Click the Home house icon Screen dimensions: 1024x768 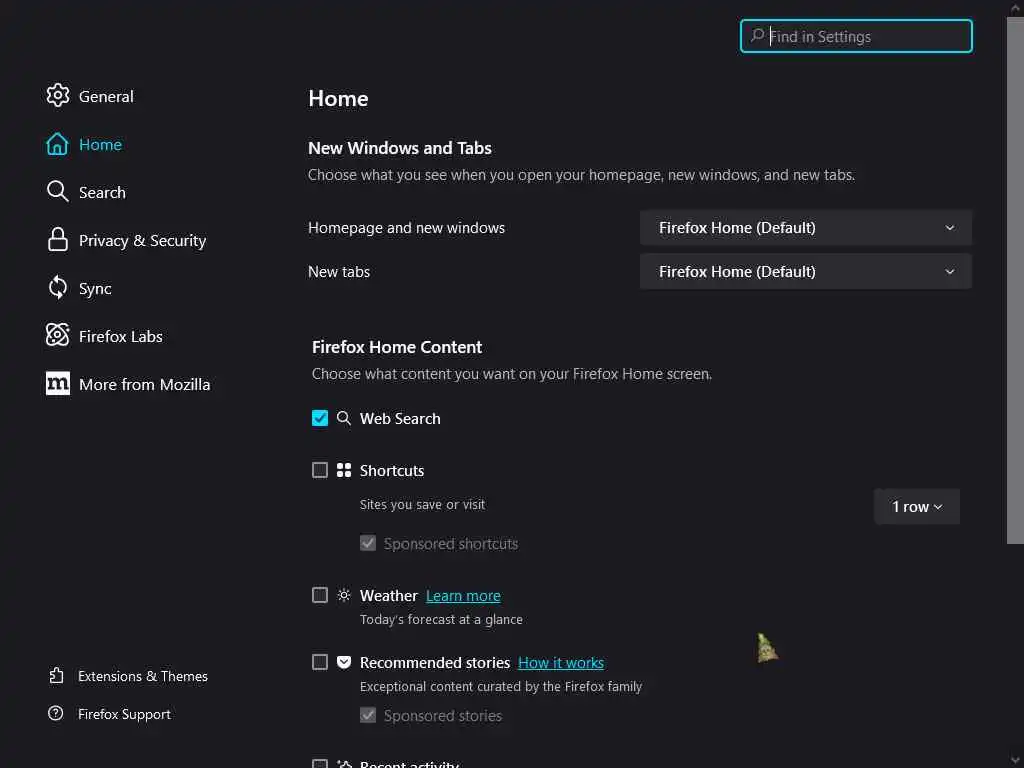[x=57, y=144]
